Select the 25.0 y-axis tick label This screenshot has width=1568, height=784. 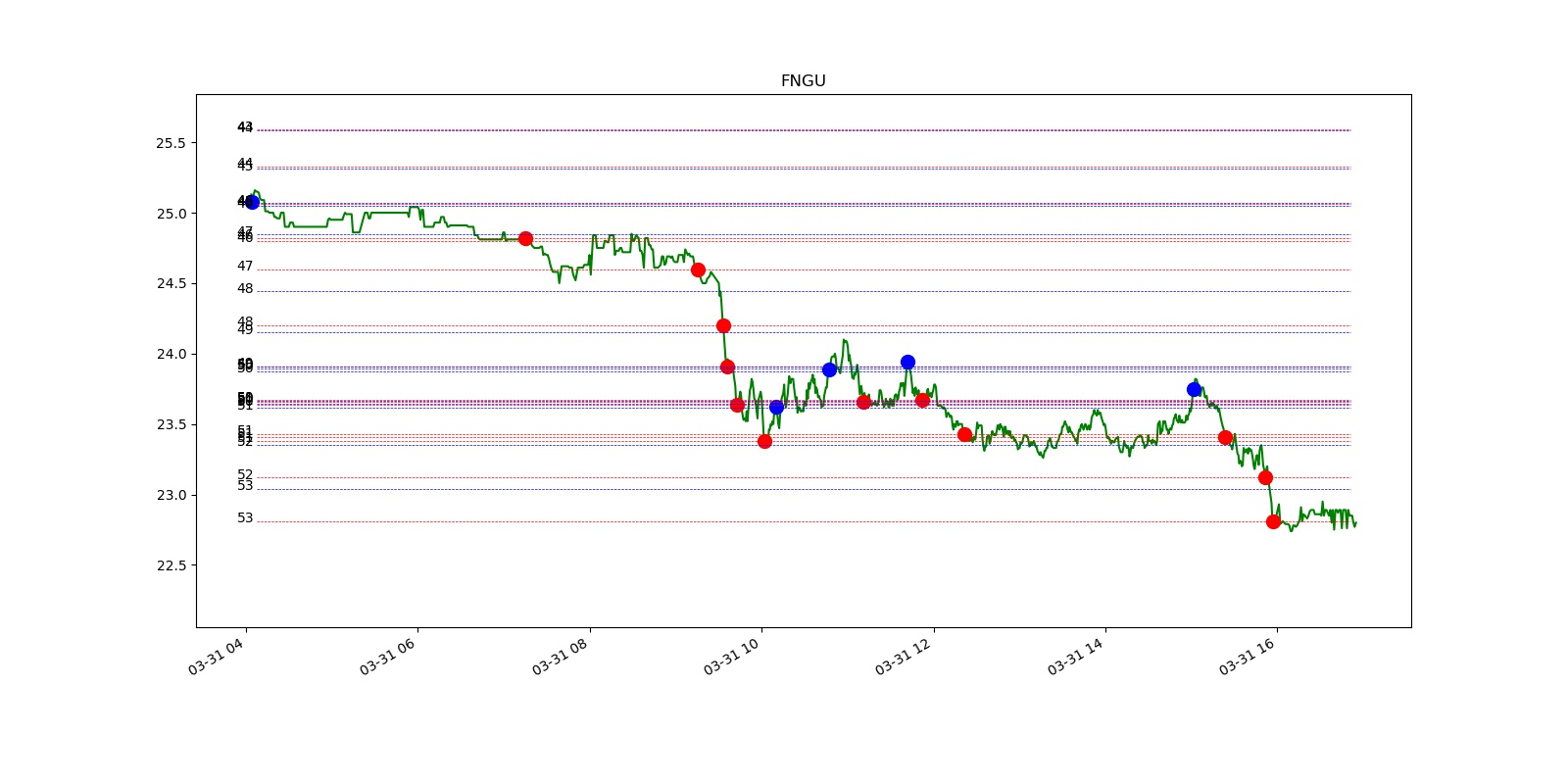tap(171, 214)
